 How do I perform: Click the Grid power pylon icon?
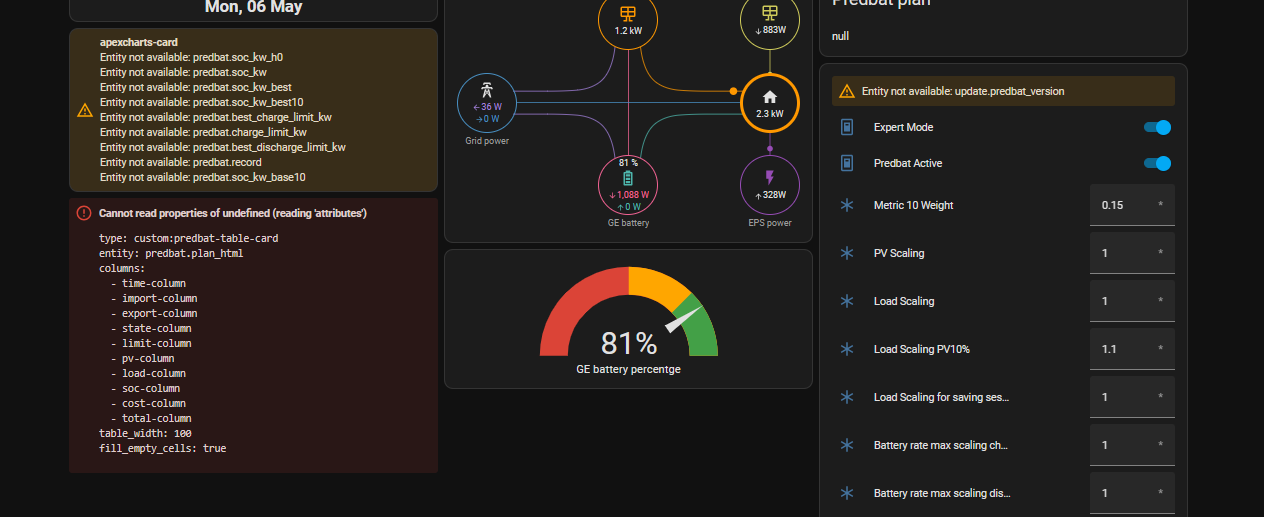coord(486,89)
